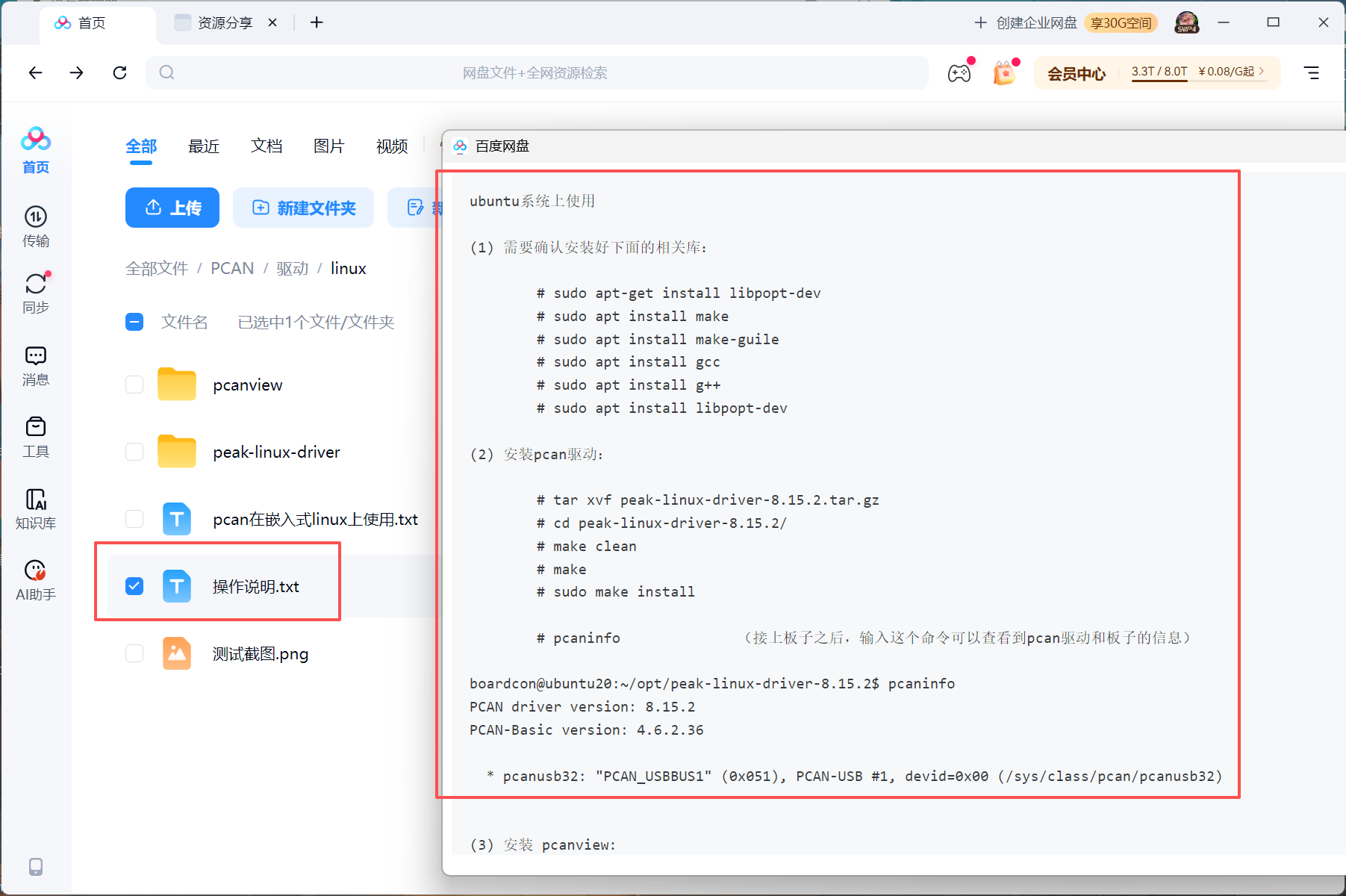Select the 文档 documents tab

tap(267, 146)
